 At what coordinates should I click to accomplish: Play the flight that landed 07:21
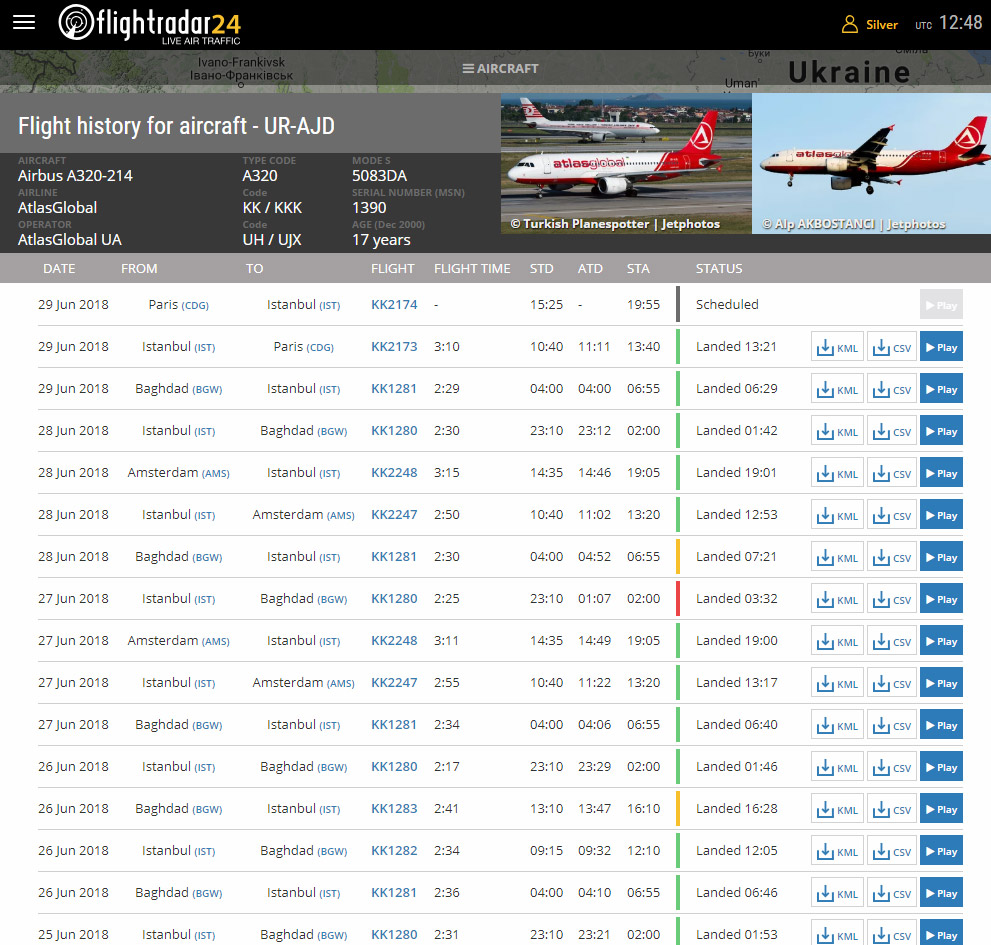point(941,557)
